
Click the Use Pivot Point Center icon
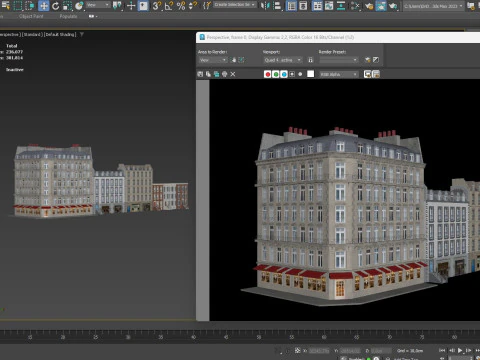click(117, 5)
